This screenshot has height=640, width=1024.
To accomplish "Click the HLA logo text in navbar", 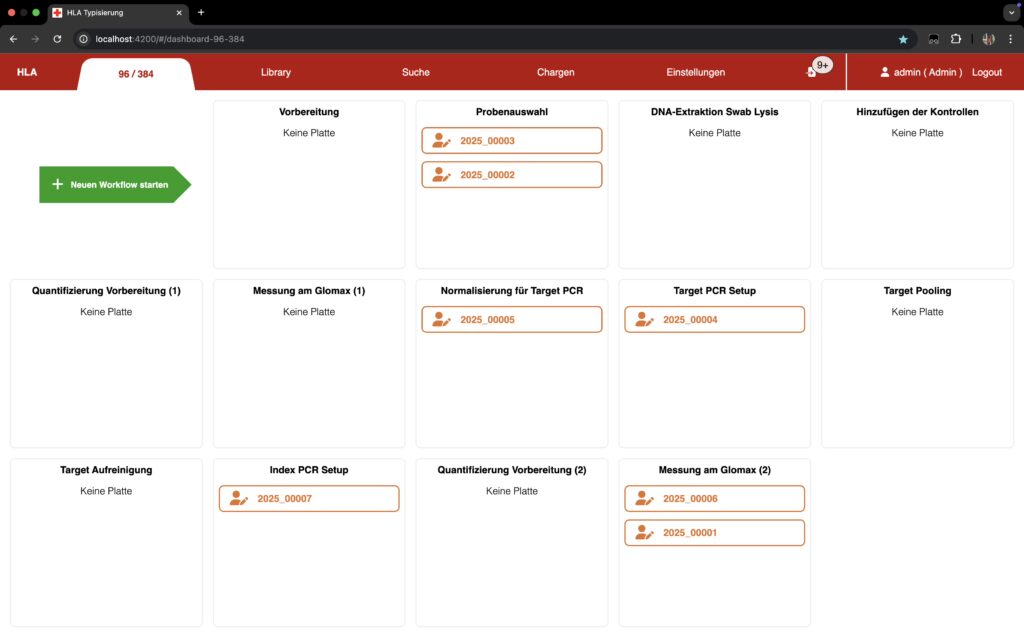I will pyautogui.click(x=27, y=72).
